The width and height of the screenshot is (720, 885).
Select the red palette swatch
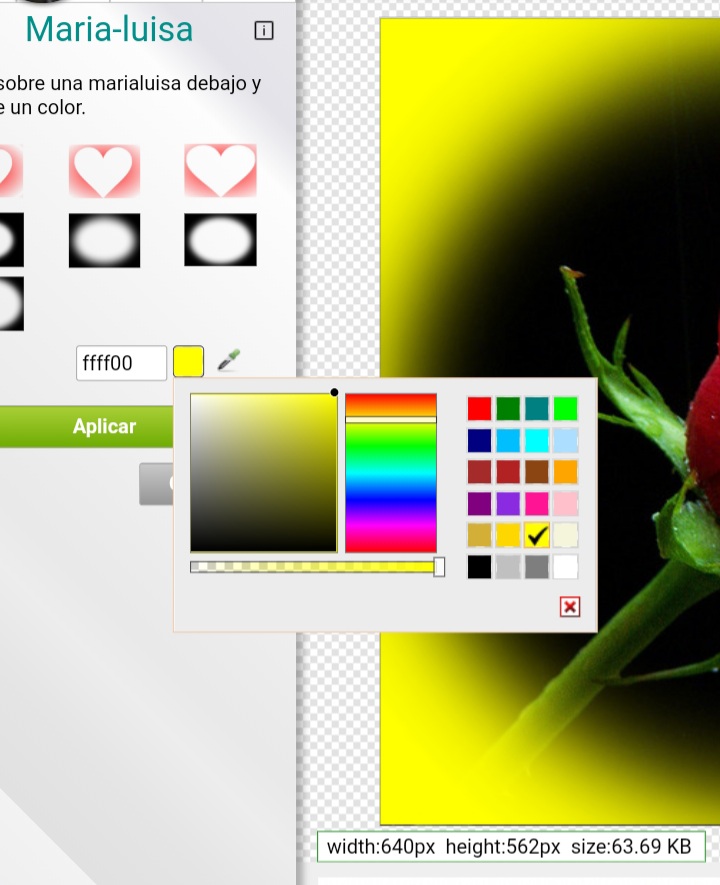[x=480, y=409]
